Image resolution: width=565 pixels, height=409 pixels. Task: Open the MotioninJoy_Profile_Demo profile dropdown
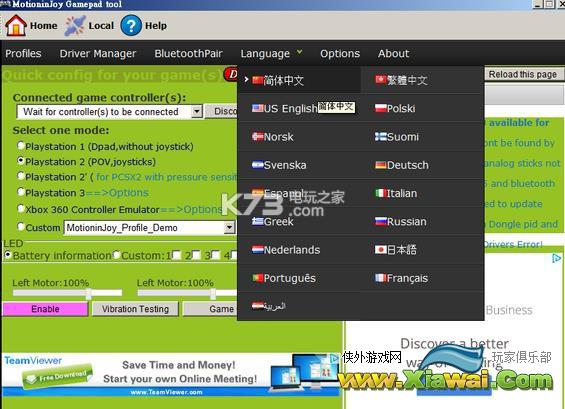tap(229, 227)
